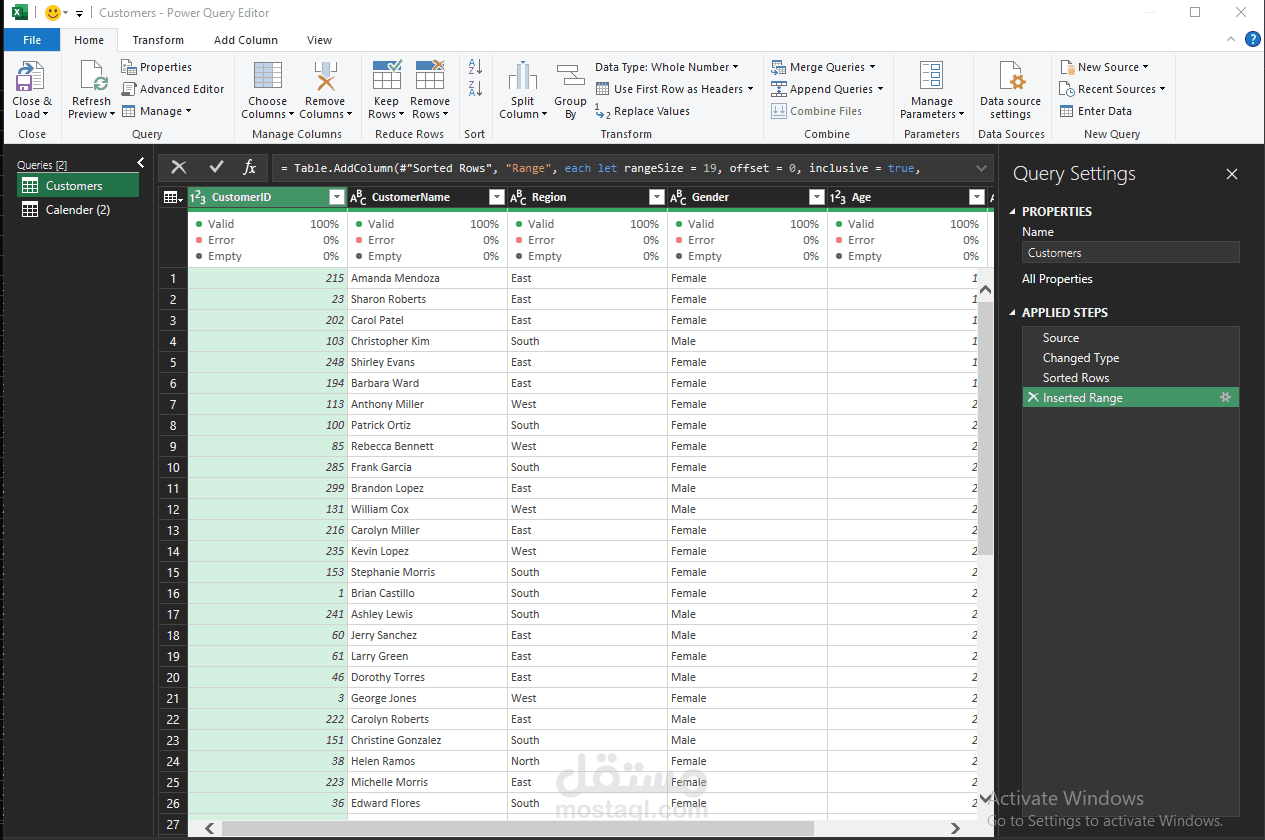Collapse the Queries pane with the arrow

pos(141,163)
